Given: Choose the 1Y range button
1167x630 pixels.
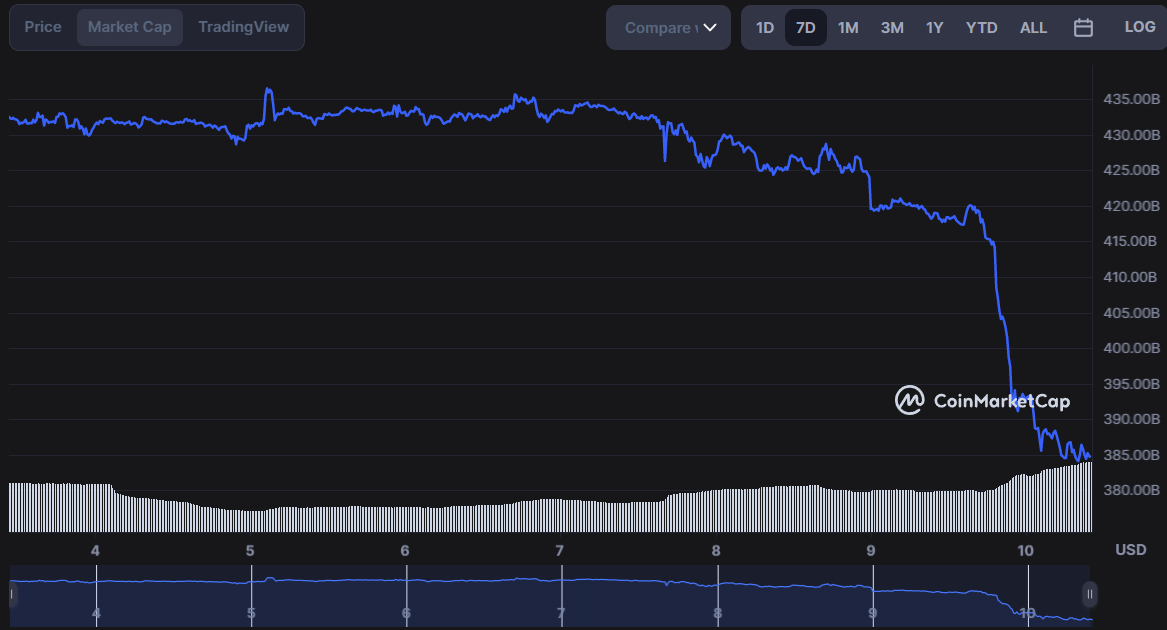Looking at the screenshot, I should point(934,27).
